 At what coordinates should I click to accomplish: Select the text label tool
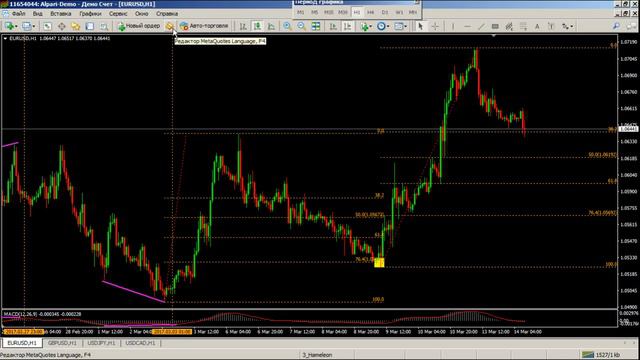coord(551,26)
